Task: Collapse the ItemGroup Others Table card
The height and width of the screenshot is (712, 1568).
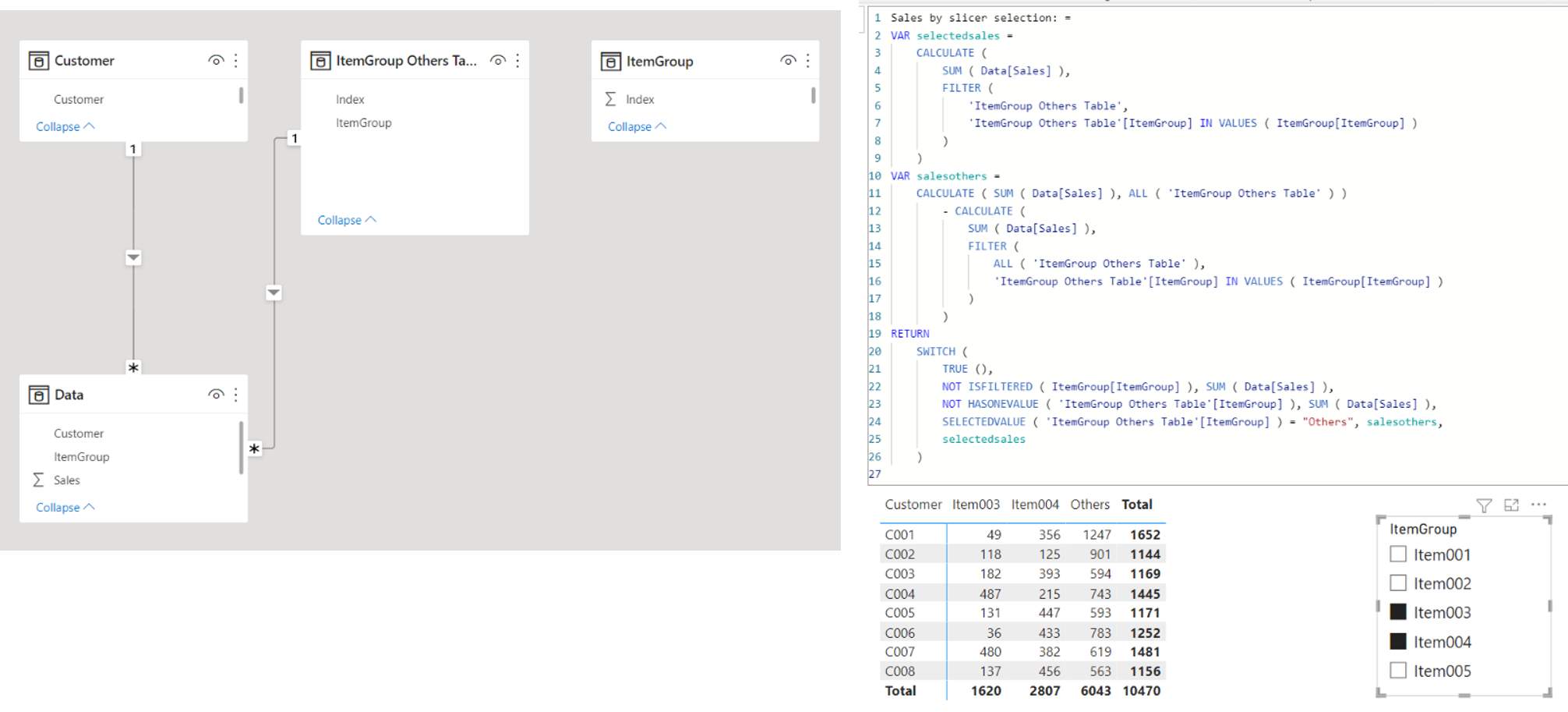Action: [347, 220]
